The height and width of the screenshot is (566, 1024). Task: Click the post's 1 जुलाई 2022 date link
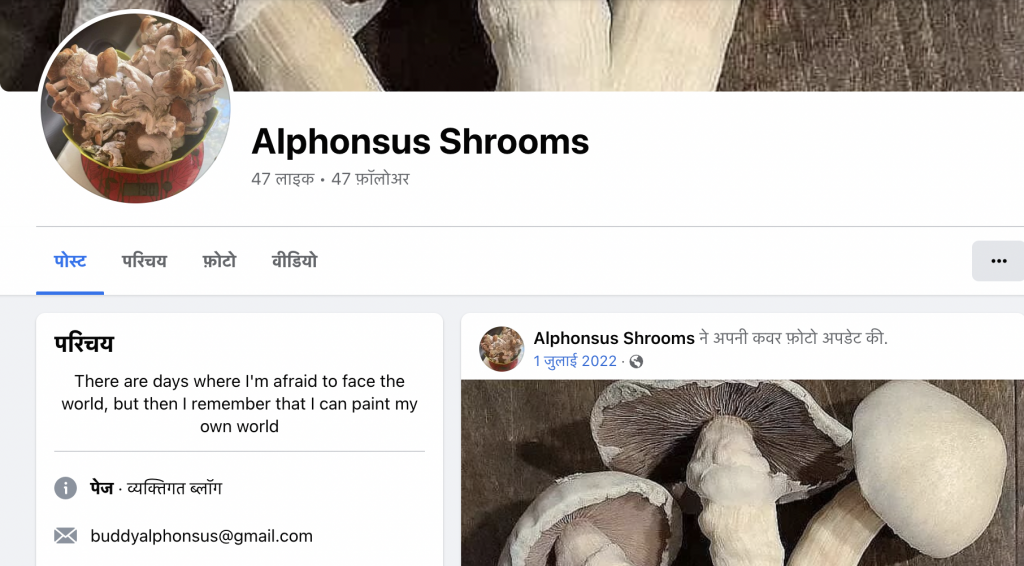pos(575,361)
